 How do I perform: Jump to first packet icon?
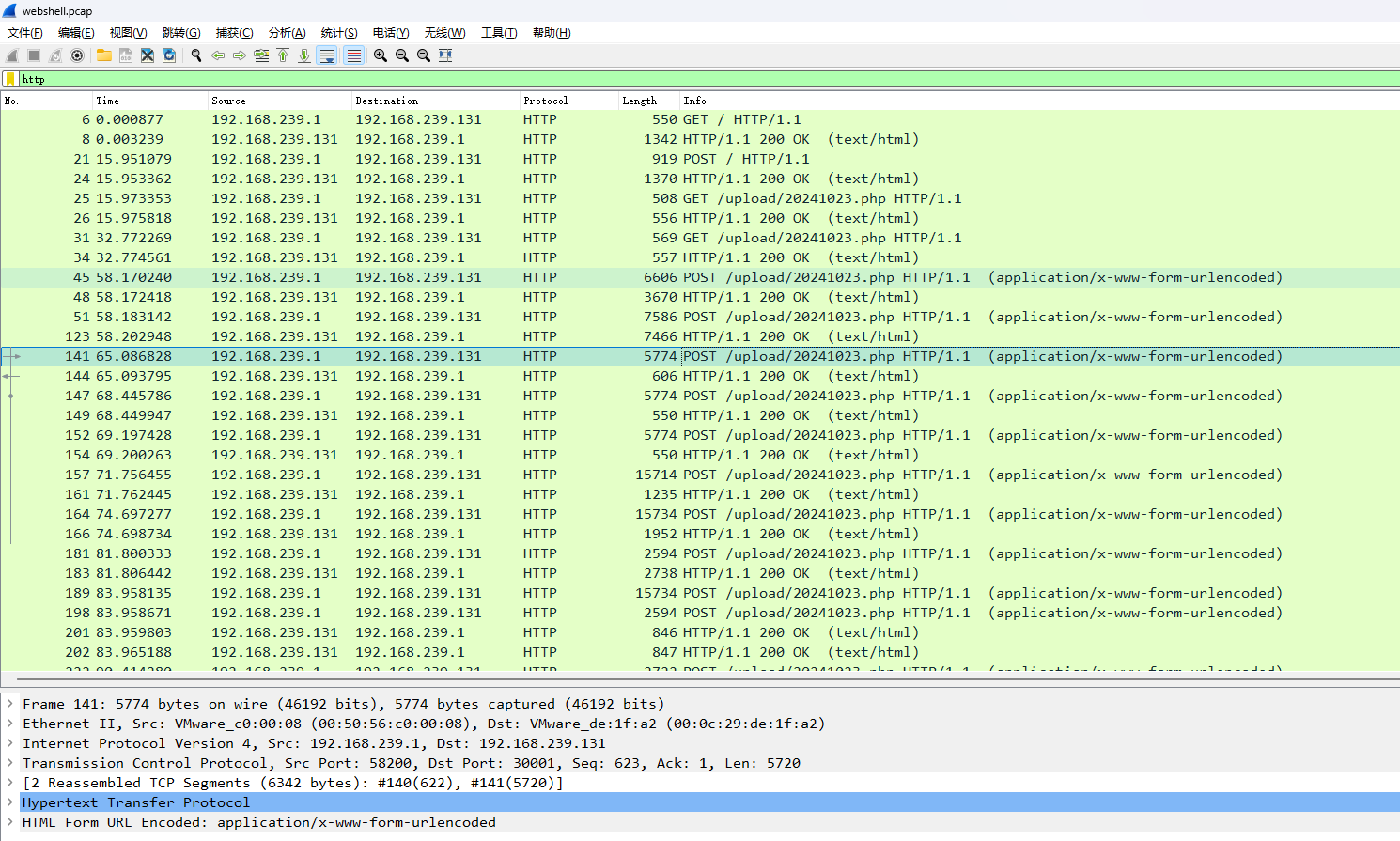coord(283,55)
